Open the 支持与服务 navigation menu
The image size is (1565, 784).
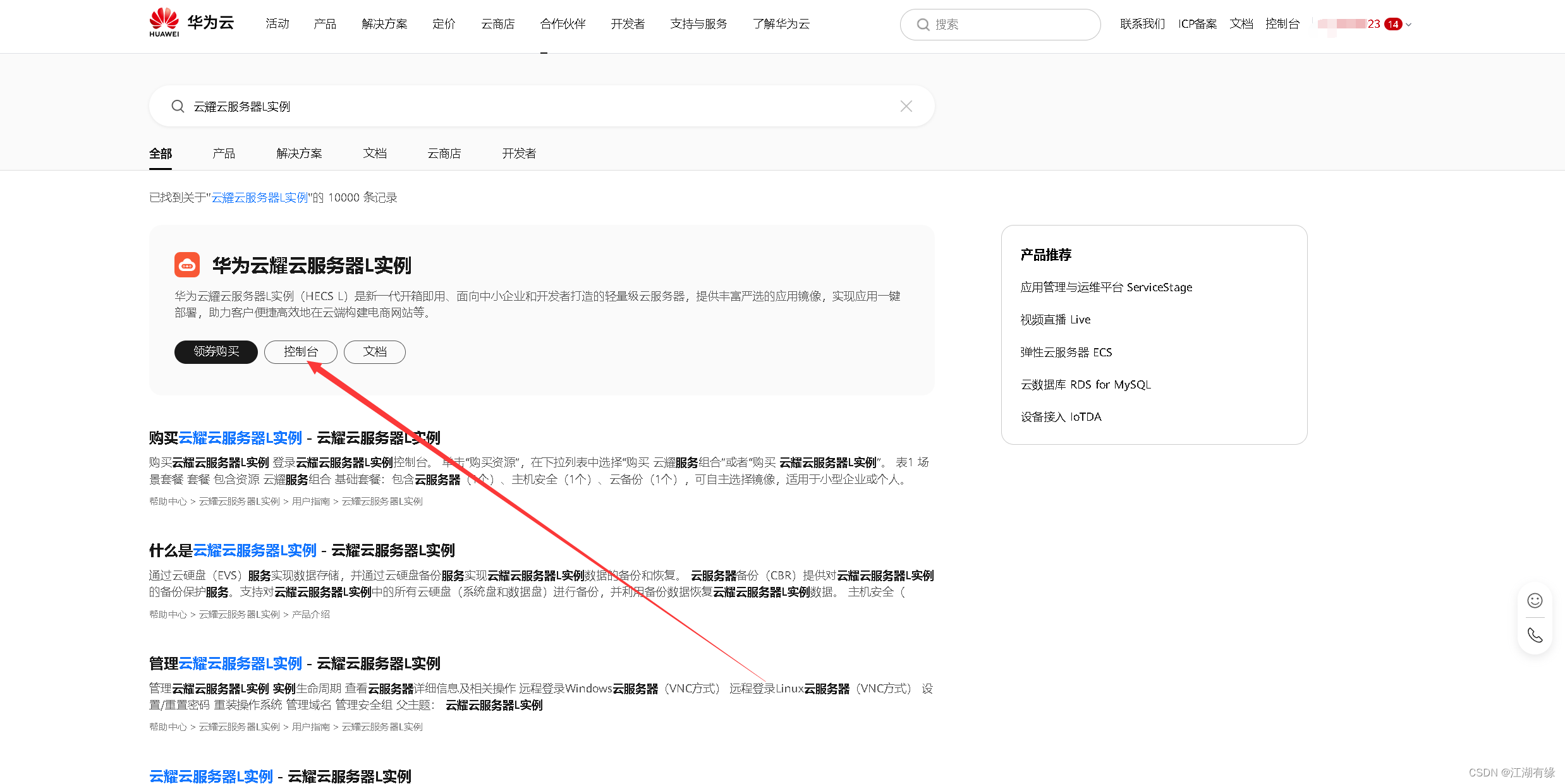(698, 23)
